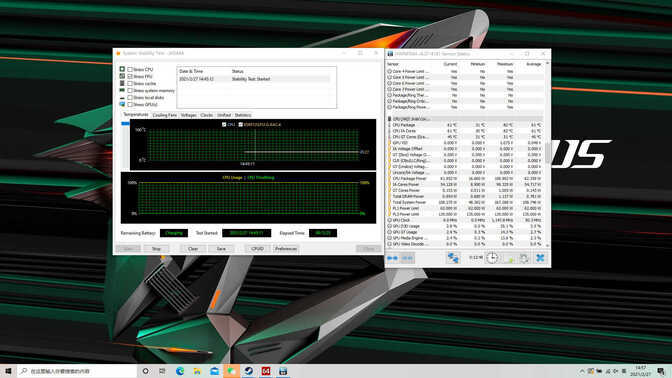Image resolution: width=672 pixels, height=378 pixels.
Task: Switch to the Unified tab
Action: pyautogui.click(x=224, y=115)
